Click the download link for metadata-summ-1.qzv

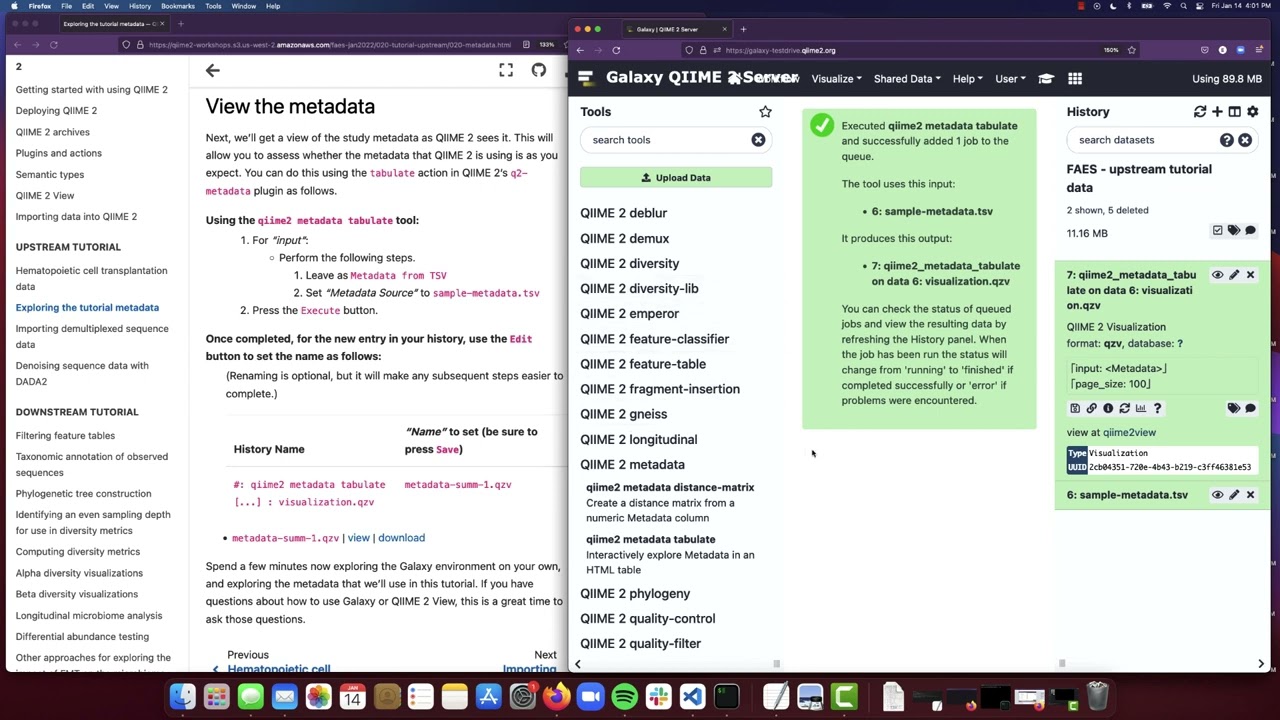pyautogui.click(x=401, y=538)
